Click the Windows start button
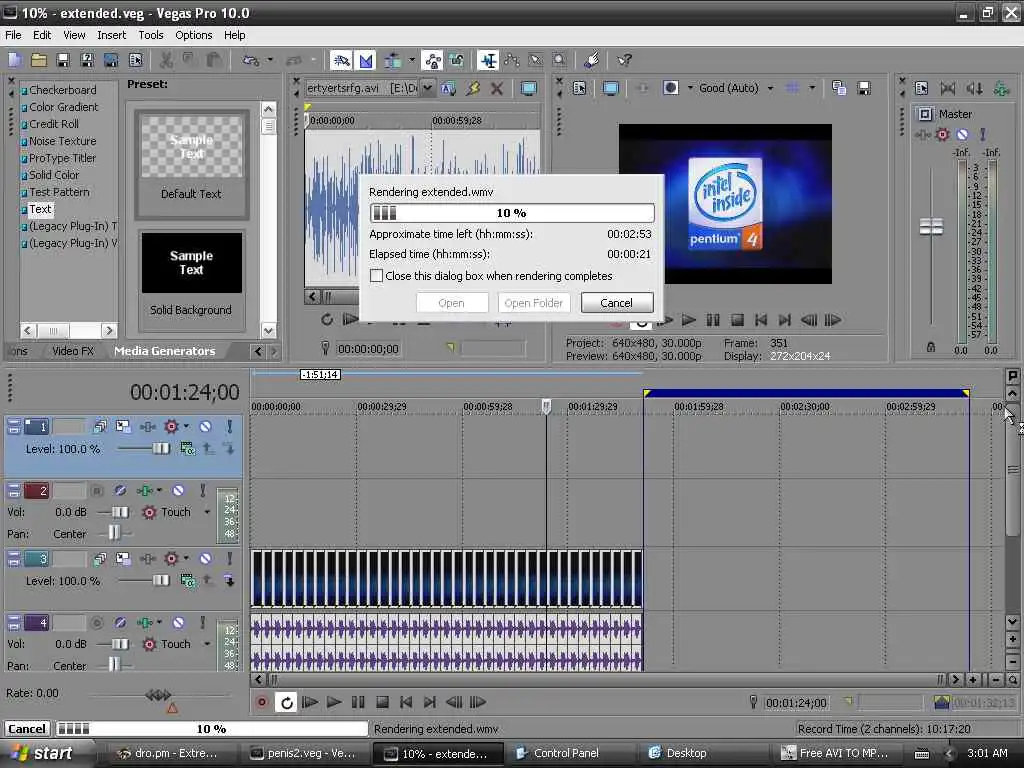 coord(44,753)
